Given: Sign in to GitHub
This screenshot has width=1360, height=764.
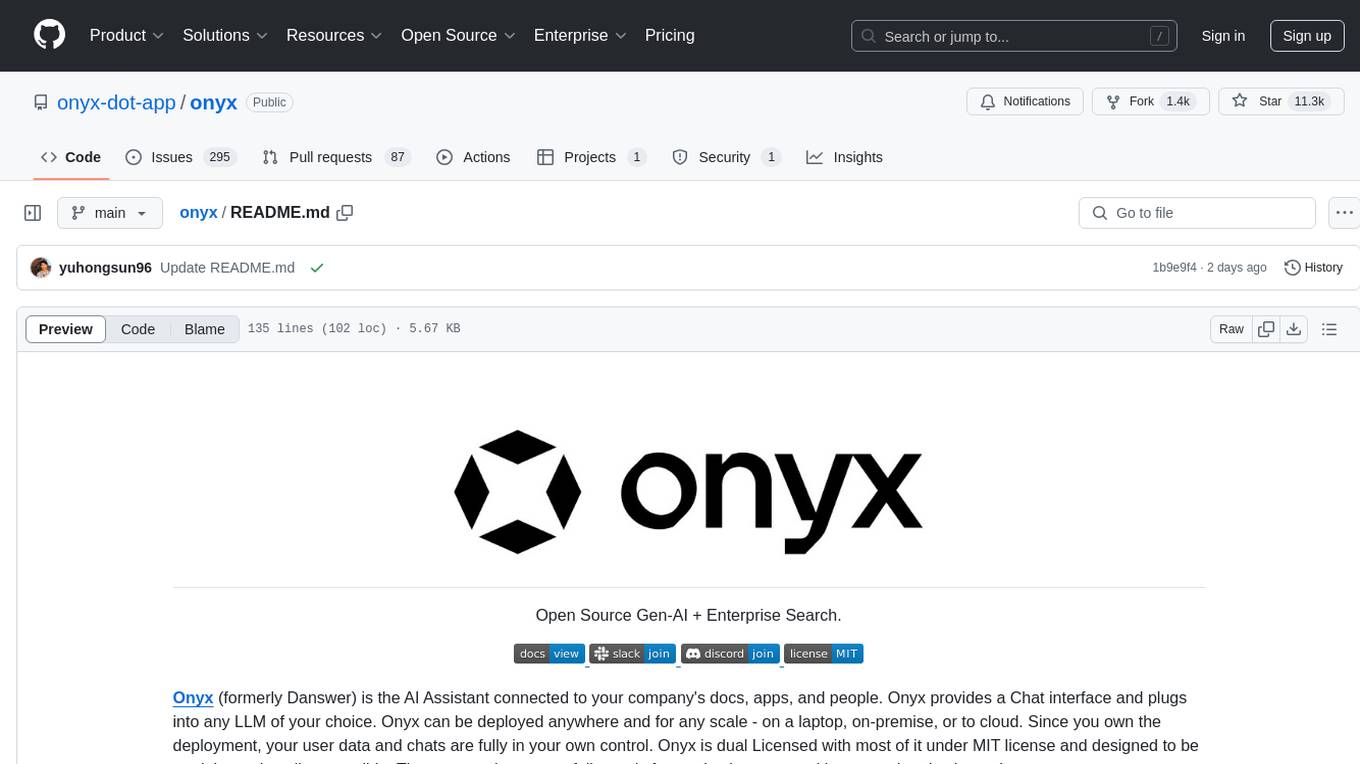Looking at the screenshot, I should tap(1223, 36).
